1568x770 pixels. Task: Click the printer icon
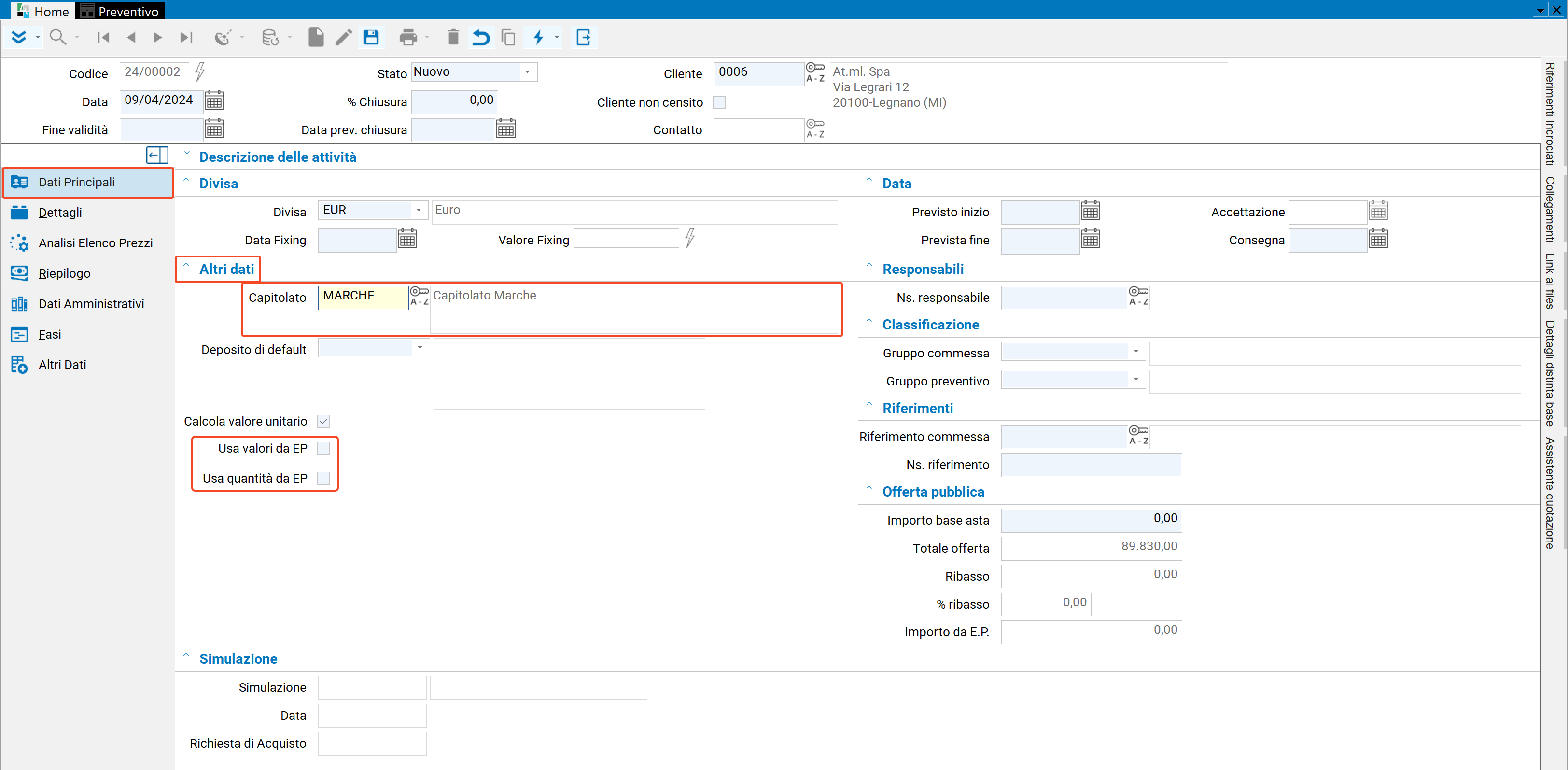[408, 37]
